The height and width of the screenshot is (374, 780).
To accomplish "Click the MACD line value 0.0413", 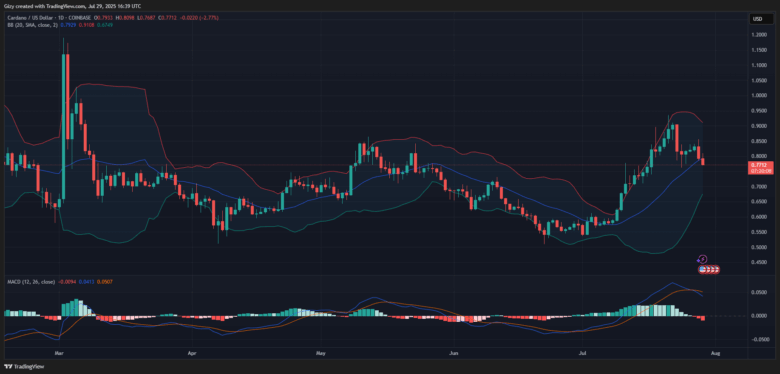I will (87, 282).
